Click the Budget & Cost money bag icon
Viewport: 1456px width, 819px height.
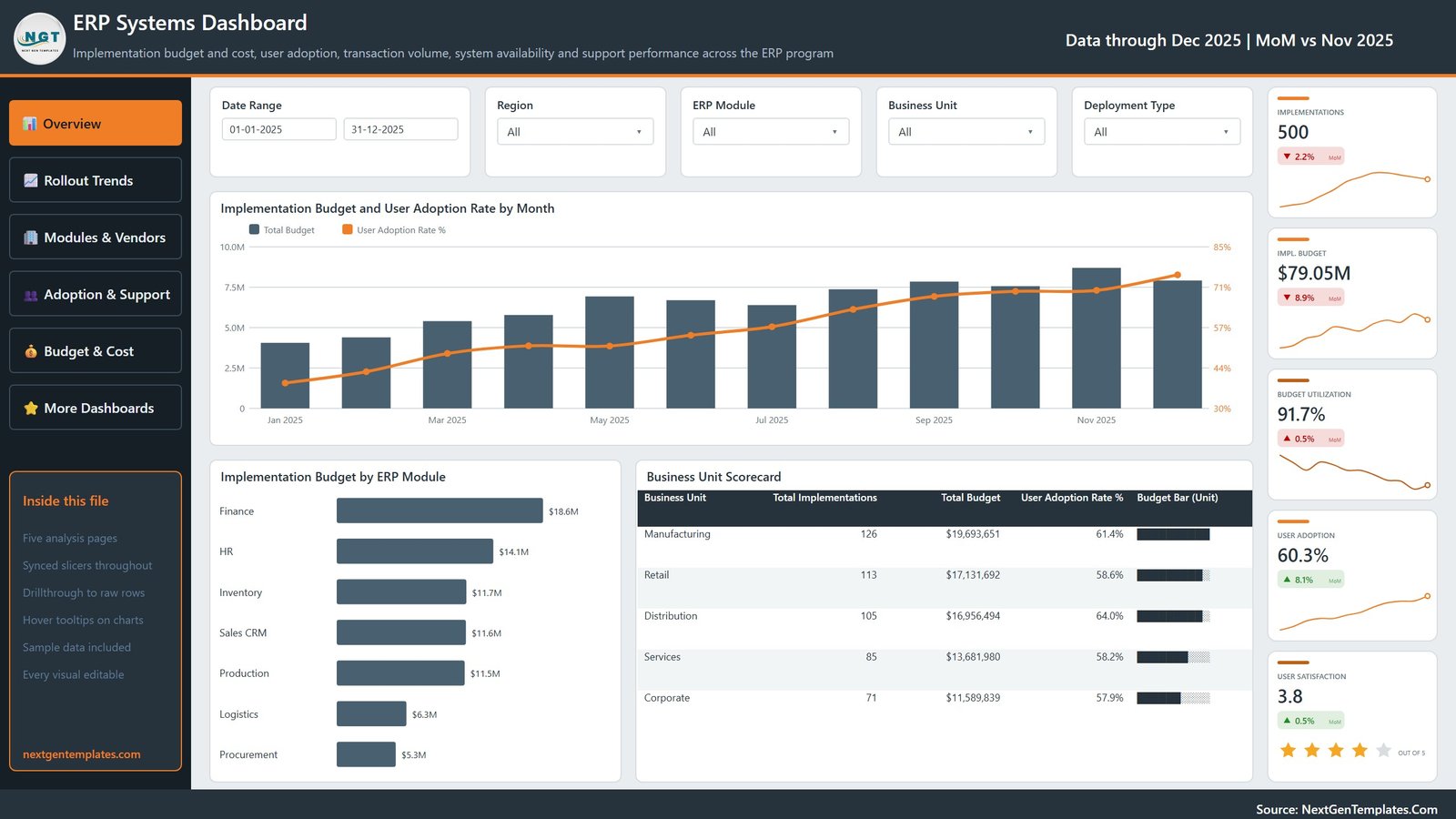click(x=31, y=351)
